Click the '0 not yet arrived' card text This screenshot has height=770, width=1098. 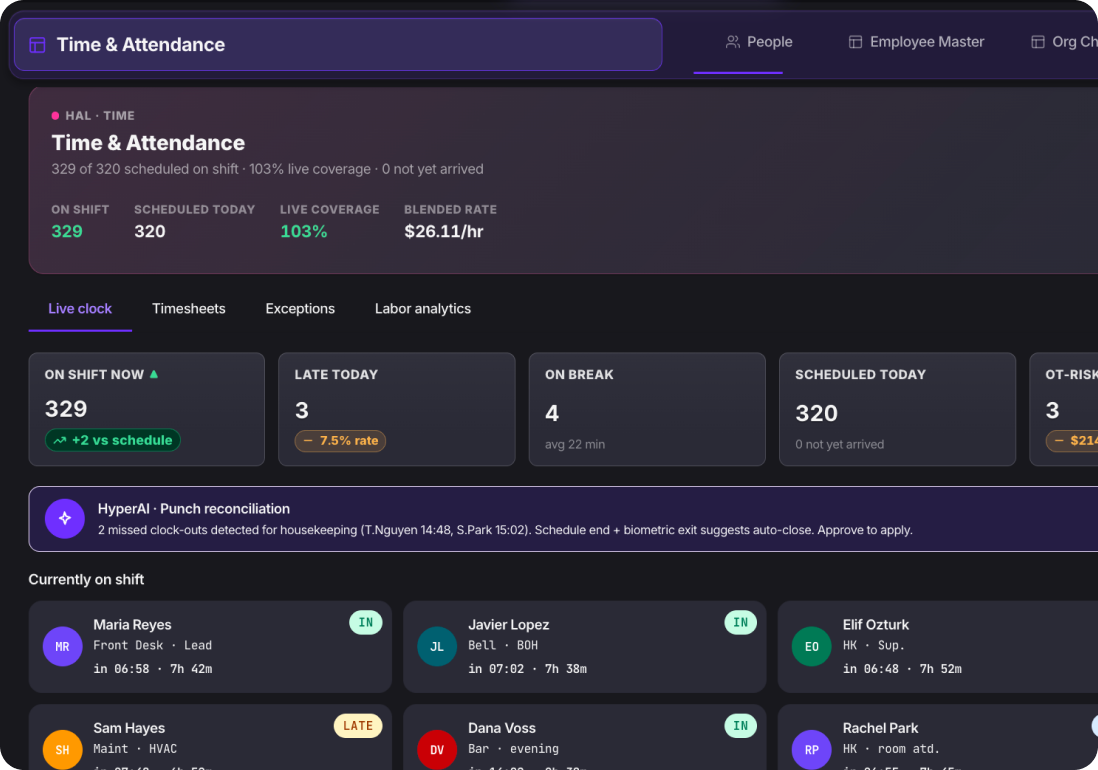tap(840, 444)
